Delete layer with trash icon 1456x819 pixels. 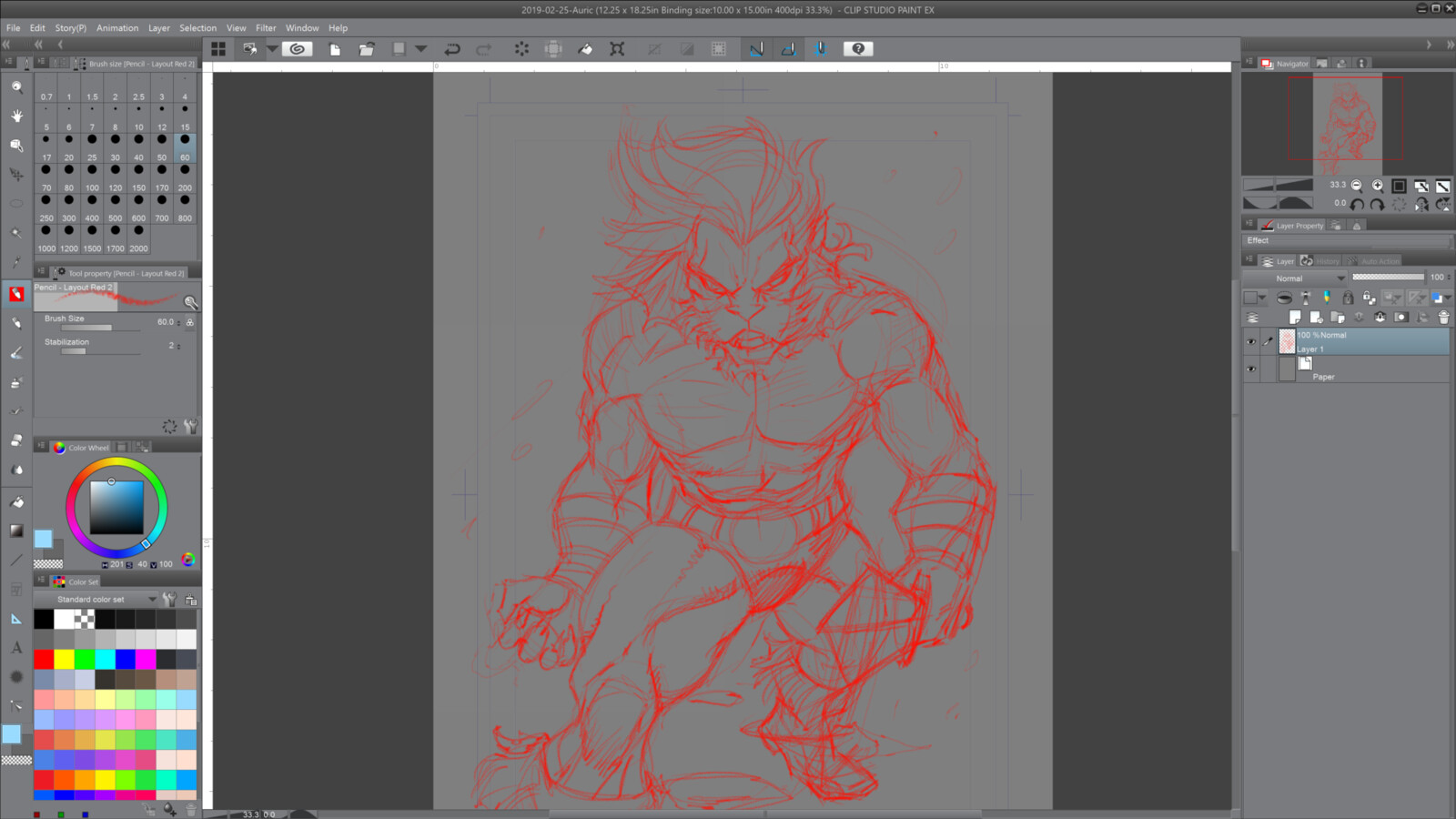coord(1443,317)
